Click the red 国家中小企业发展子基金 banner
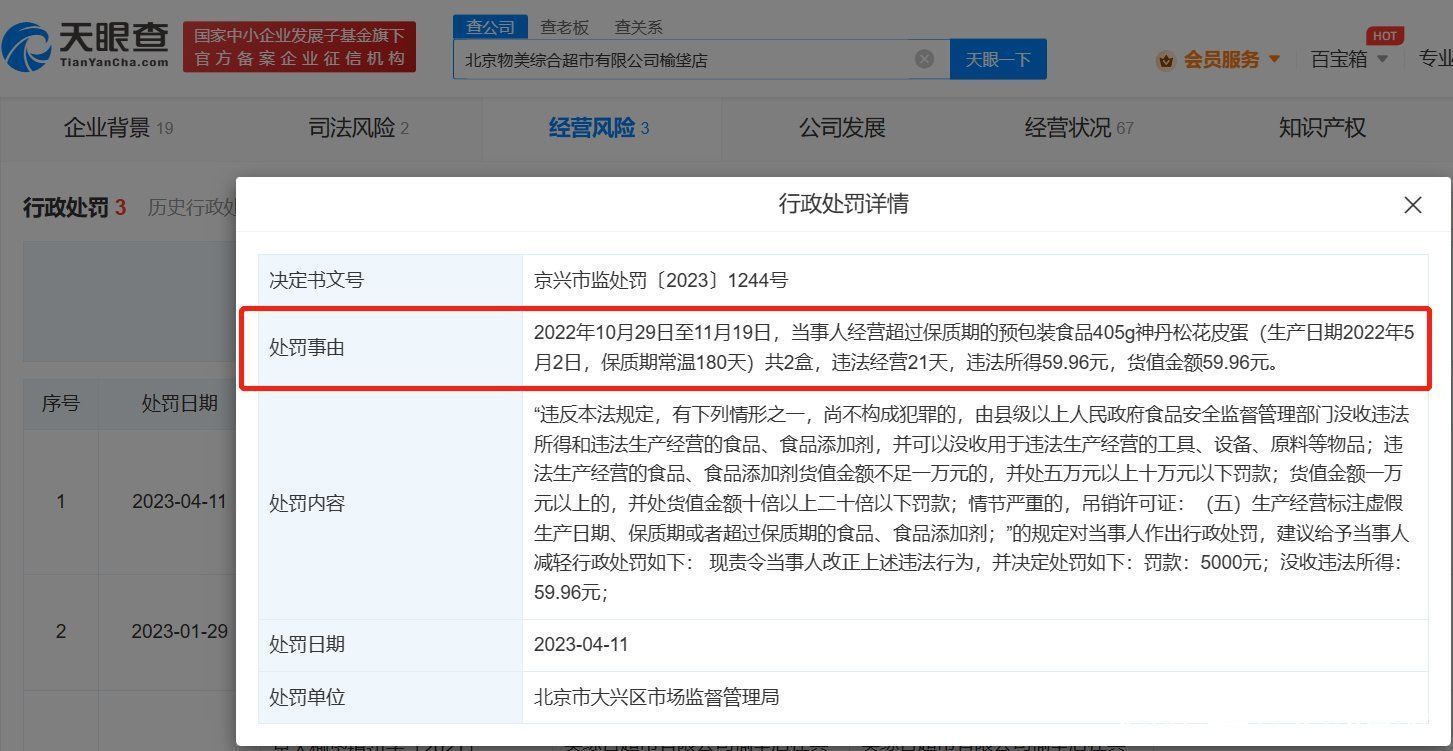1453x751 pixels. pyautogui.click(x=299, y=47)
